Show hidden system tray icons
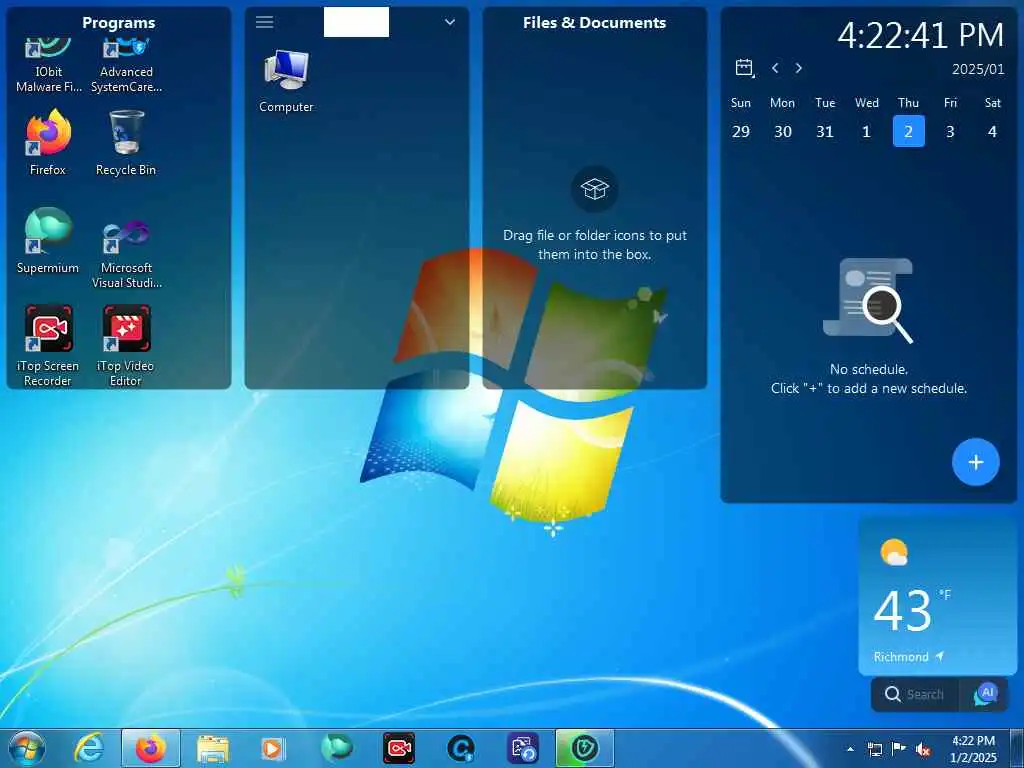1024x768 pixels. tap(850, 749)
